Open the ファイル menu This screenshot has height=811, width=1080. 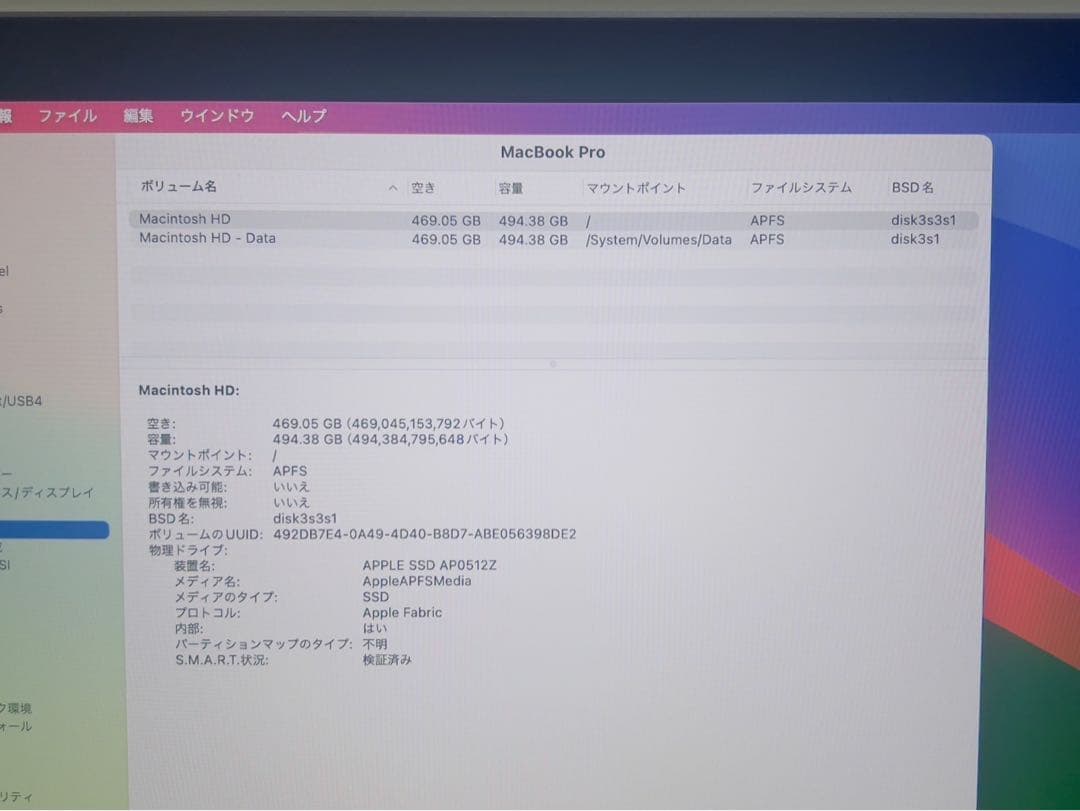point(67,116)
